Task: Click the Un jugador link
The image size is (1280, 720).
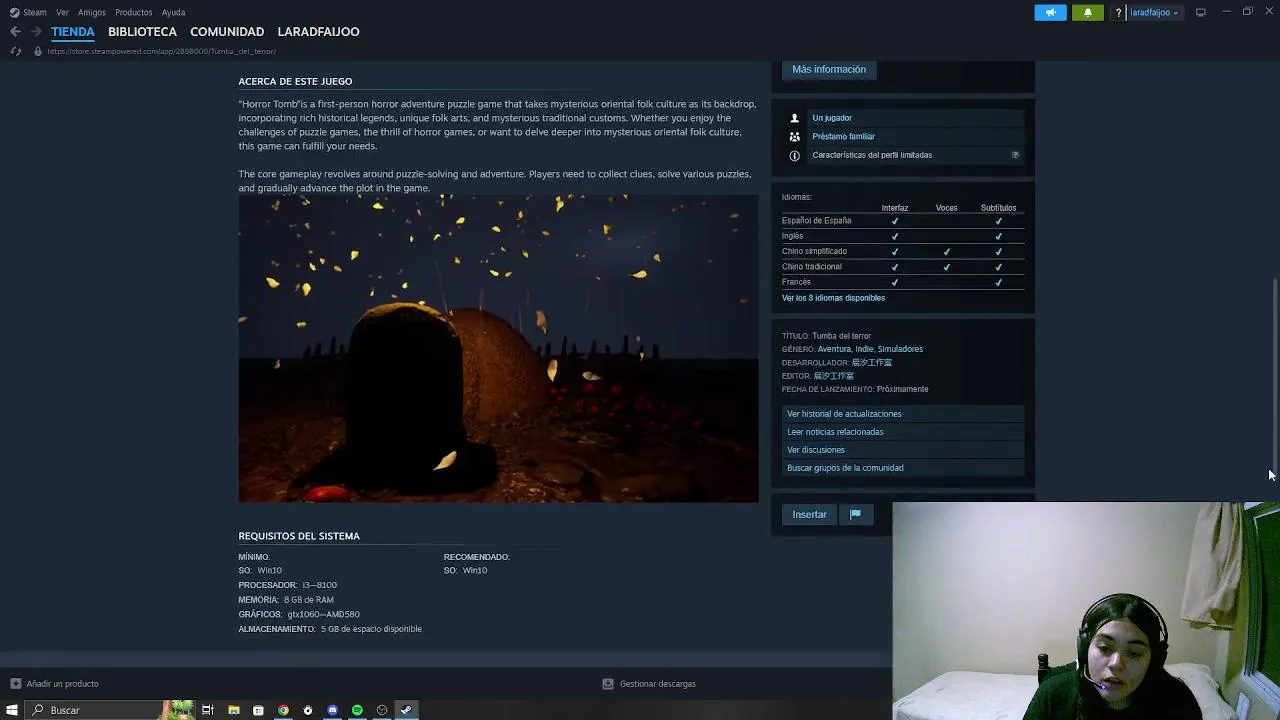Action: (x=832, y=118)
